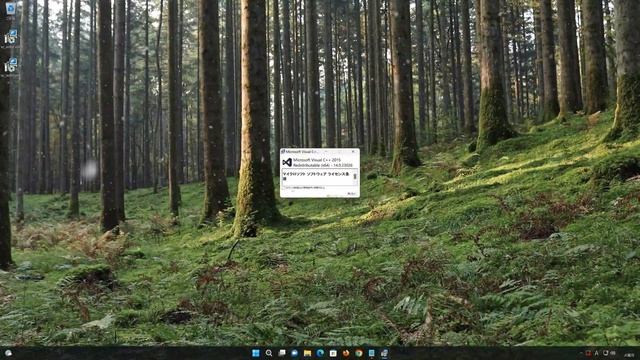Click 'Microsoft Visual C++ 2015 Redistributable' heading text
This screenshot has height=360, width=640.
[322, 162]
